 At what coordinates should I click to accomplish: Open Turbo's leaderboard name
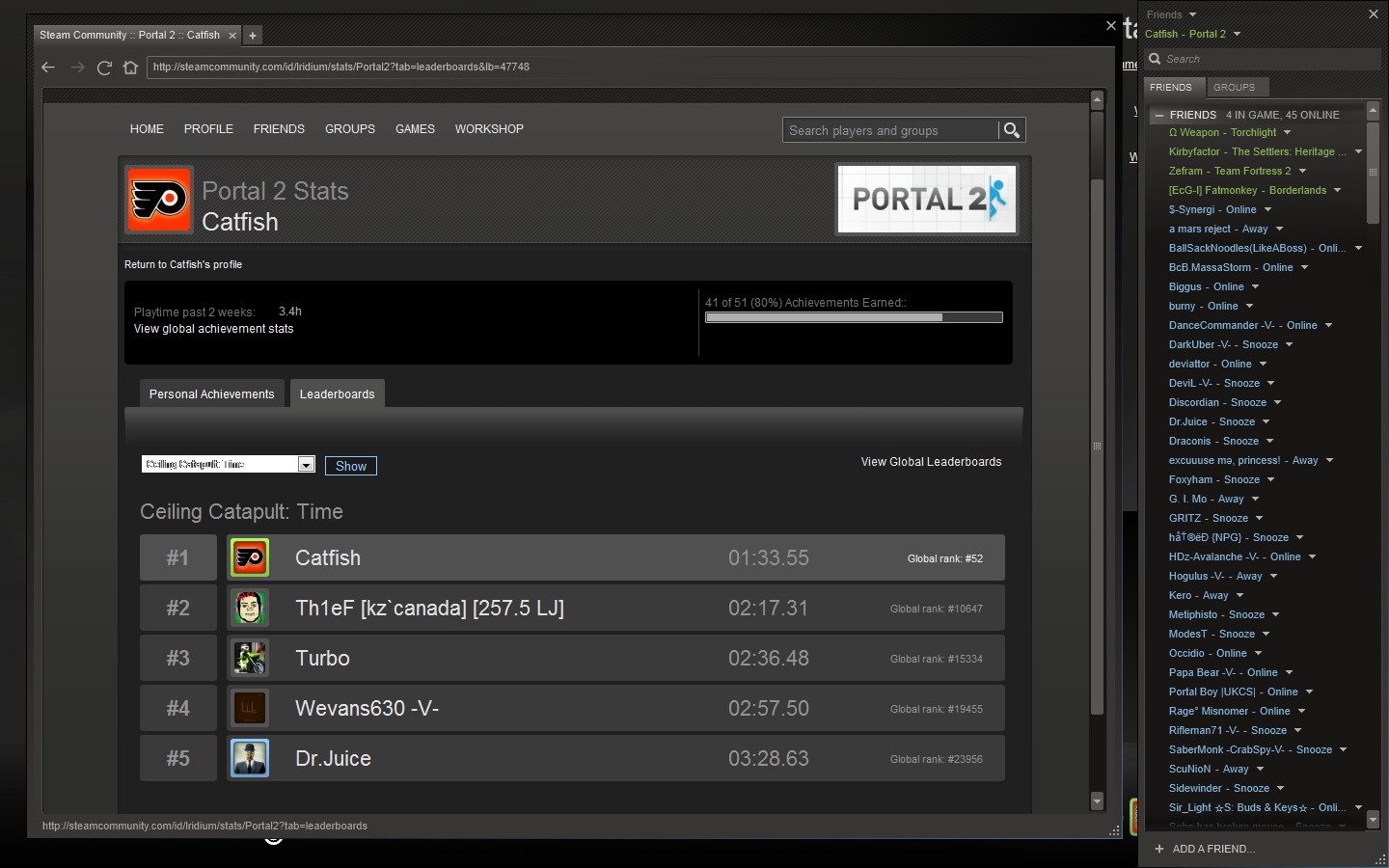[322, 659]
